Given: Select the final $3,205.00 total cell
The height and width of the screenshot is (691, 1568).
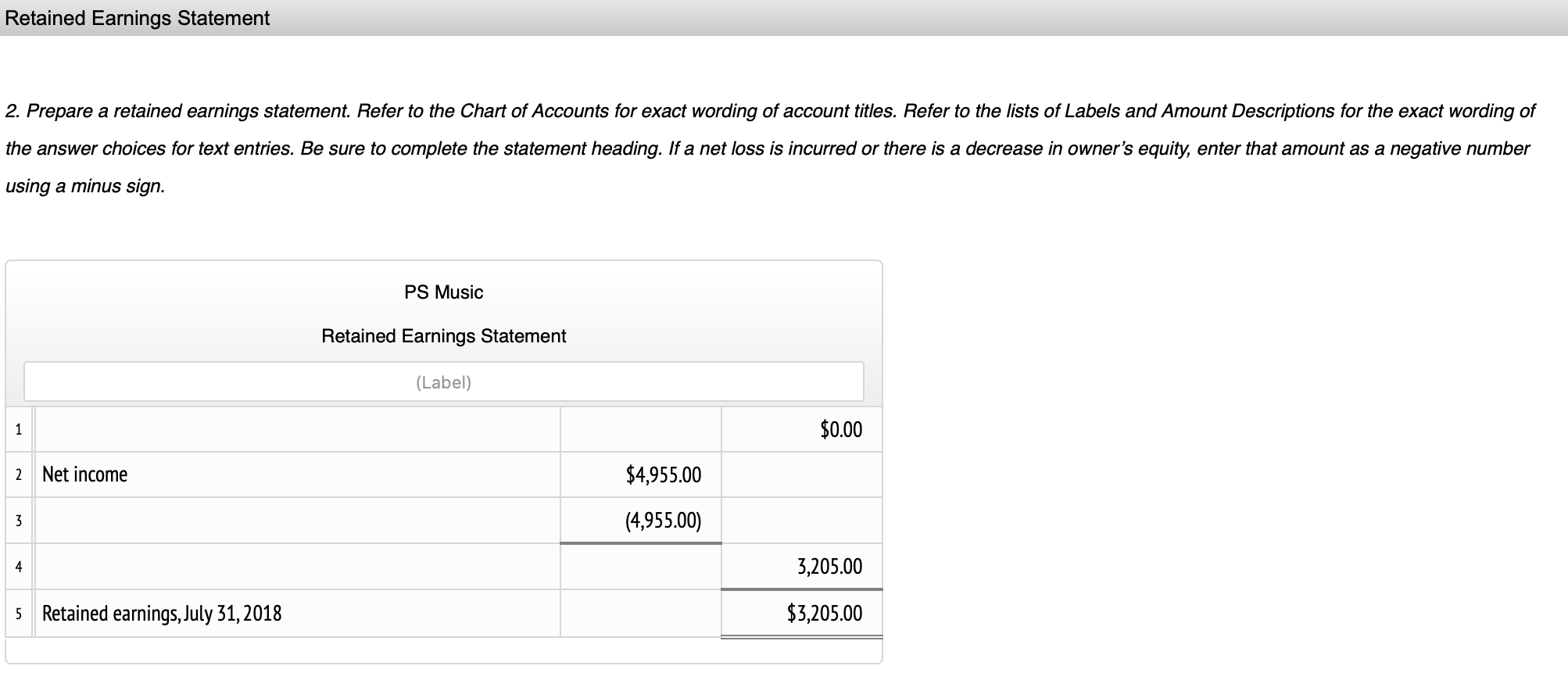Looking at the screenshot, I should coord(800,614).
